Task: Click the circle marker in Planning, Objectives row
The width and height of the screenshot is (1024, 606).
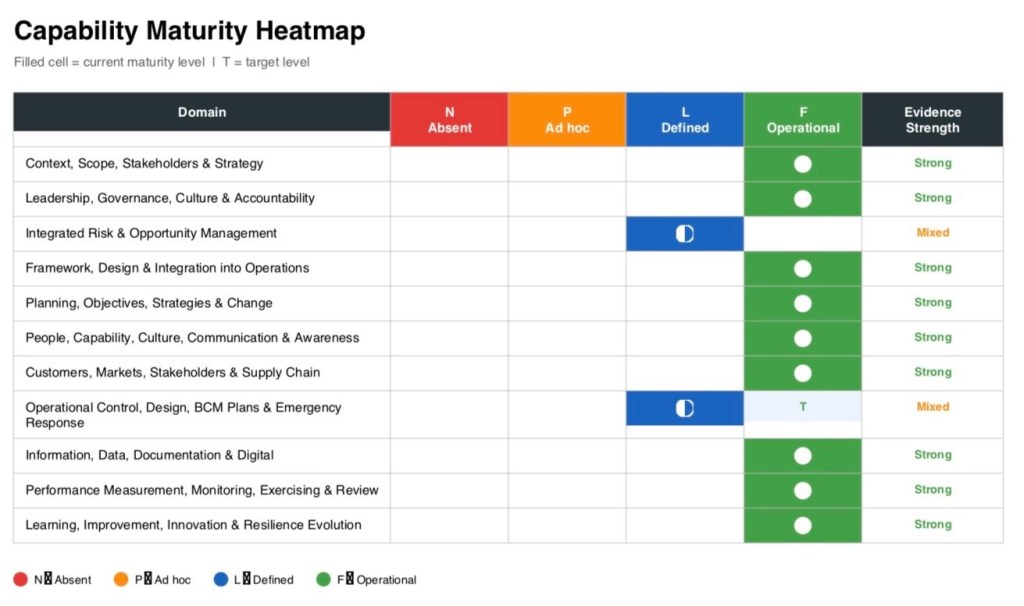Action: coord(802,304)
